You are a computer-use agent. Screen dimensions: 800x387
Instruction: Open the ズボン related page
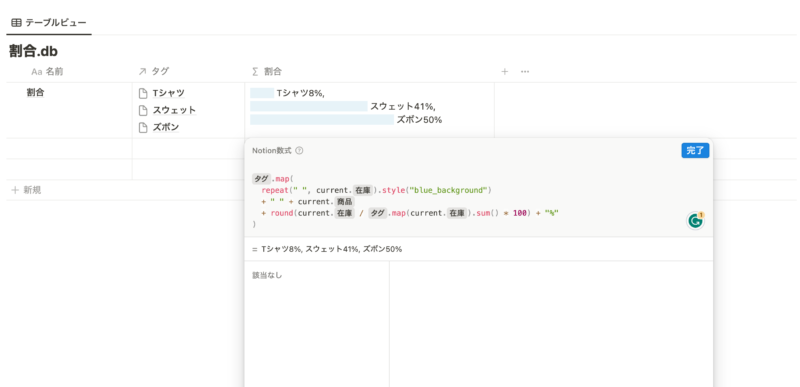tap(166, 127)
